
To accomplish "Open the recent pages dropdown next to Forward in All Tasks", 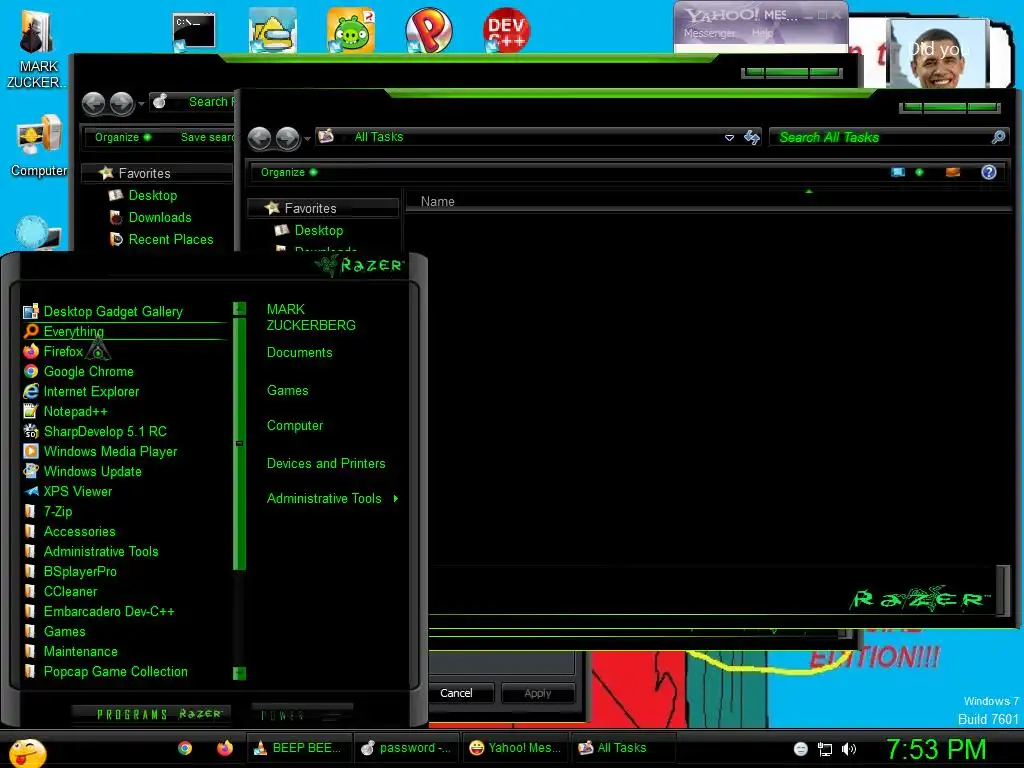I will 307,138.
